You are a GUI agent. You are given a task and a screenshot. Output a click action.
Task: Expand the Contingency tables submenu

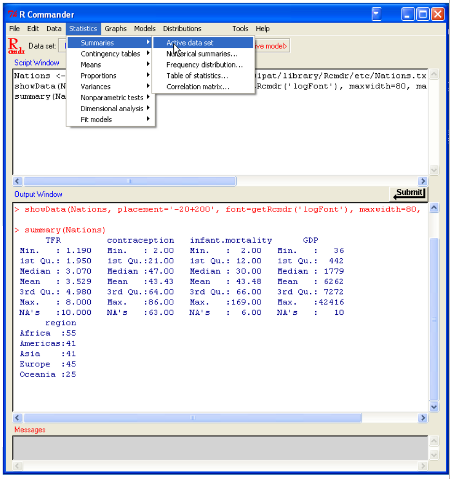[111, 54]
